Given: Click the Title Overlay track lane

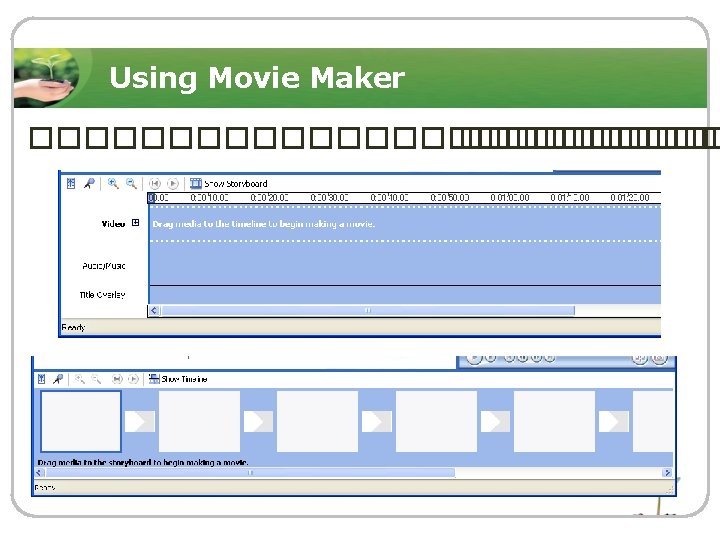Looking at the screenshot, I should pyautogui.click(x=405, y=295).
